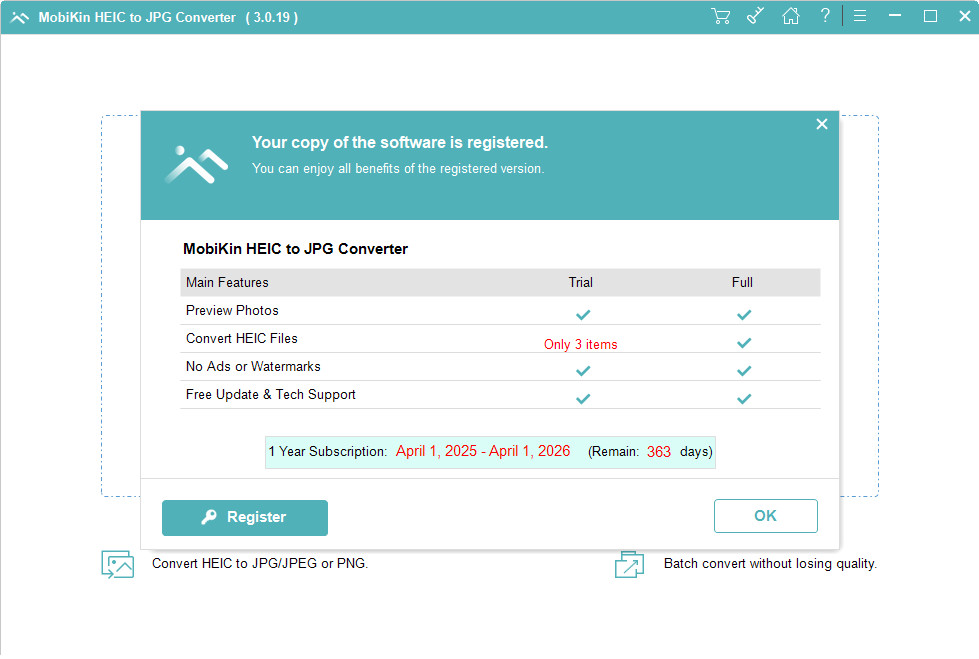The height and width of the screenshot is (659, 979).
Task: Select the 'No Ads or Watermarks' feature label
Action: pos(253,367)
